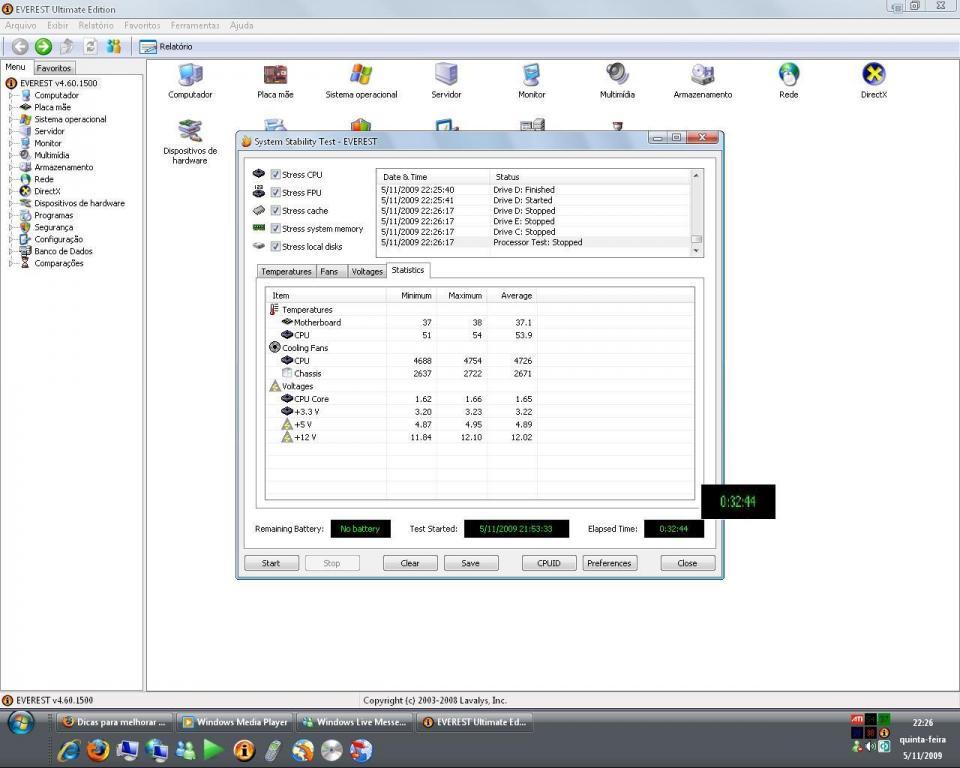This screenshot has height=768, width=960.
Task: Go forward with the green arrow button
Action: click(43, 47)
